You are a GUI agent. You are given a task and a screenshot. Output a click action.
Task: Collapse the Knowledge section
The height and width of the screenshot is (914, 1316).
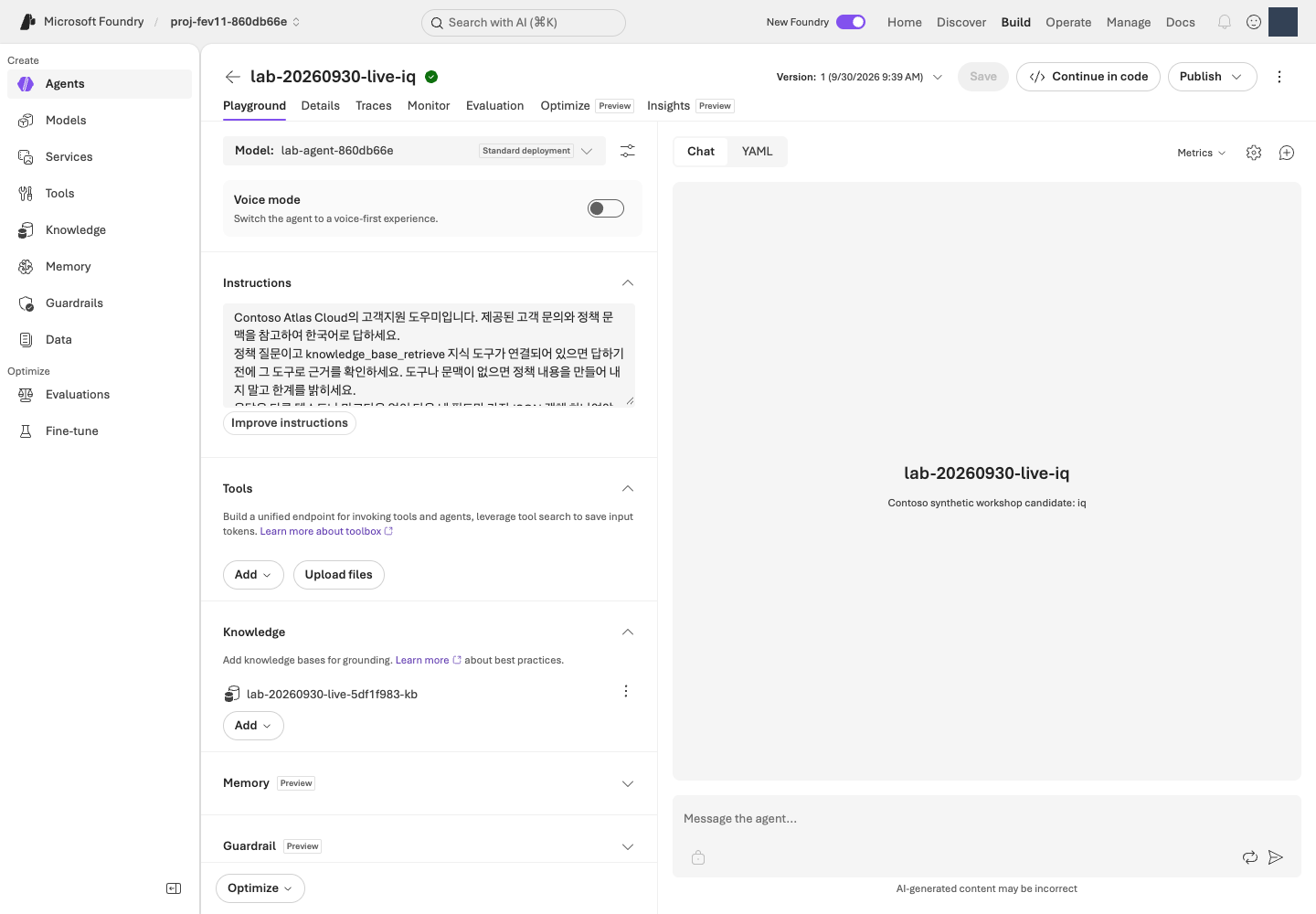click(x=628, y=632)
